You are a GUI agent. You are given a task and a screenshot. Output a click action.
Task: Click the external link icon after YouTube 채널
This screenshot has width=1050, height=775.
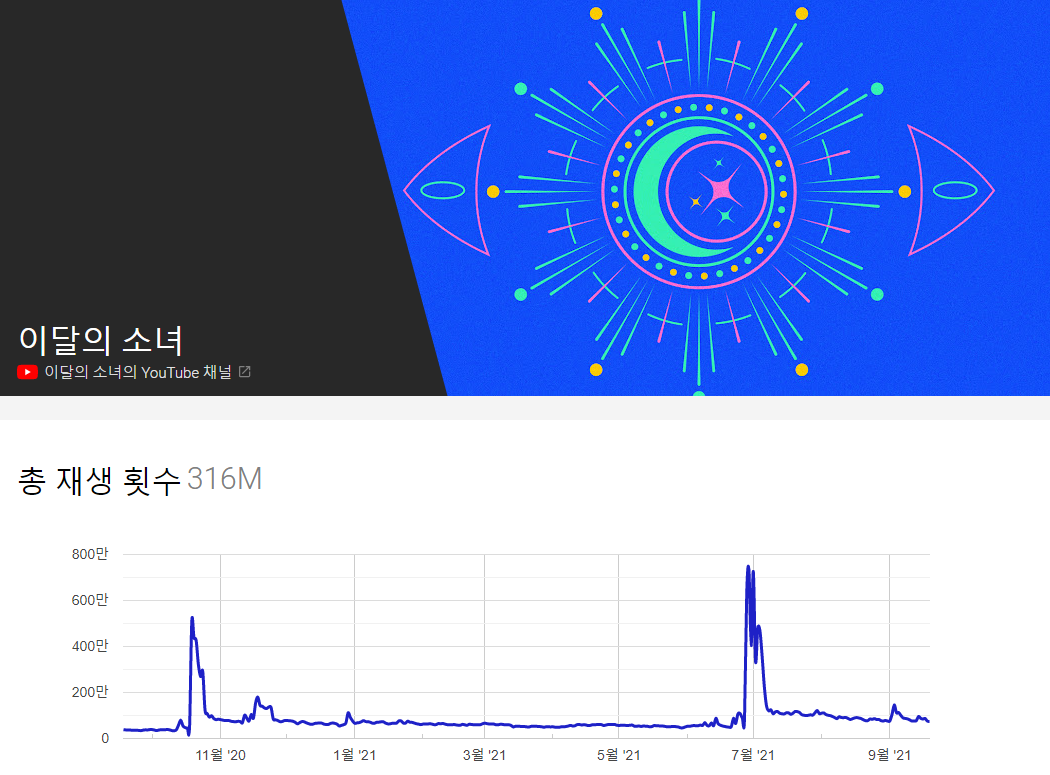coord(245,372)
